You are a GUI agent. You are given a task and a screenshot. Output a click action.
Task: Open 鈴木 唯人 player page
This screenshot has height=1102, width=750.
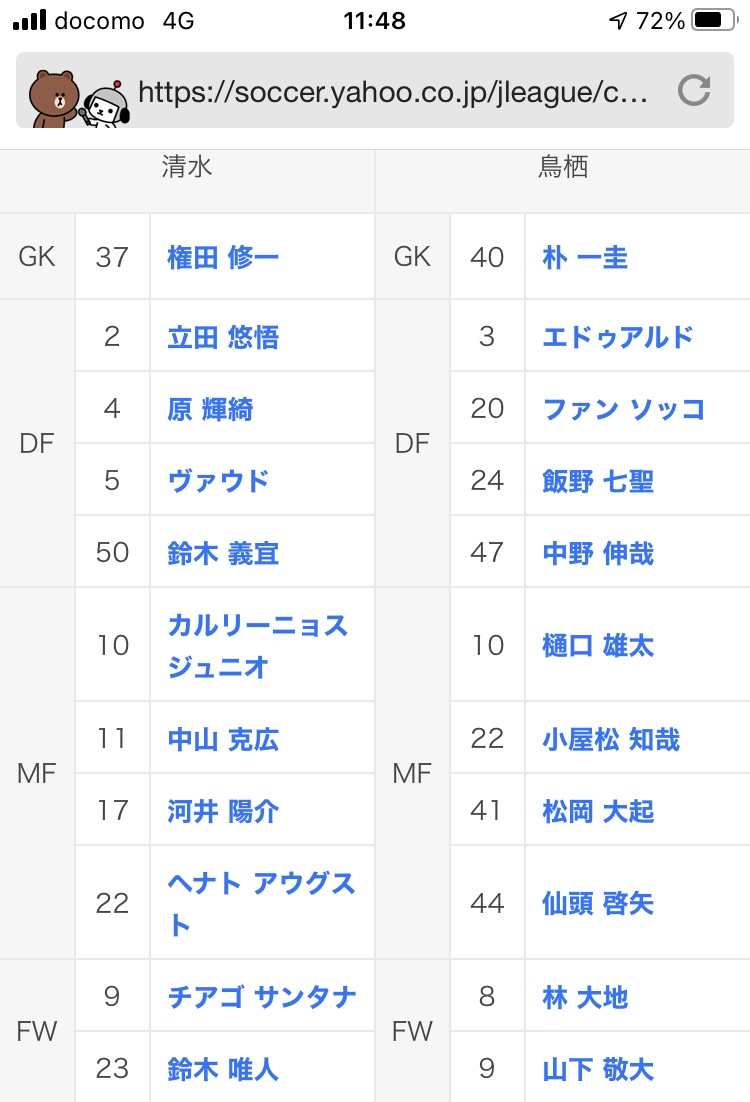click(223, 1070)
